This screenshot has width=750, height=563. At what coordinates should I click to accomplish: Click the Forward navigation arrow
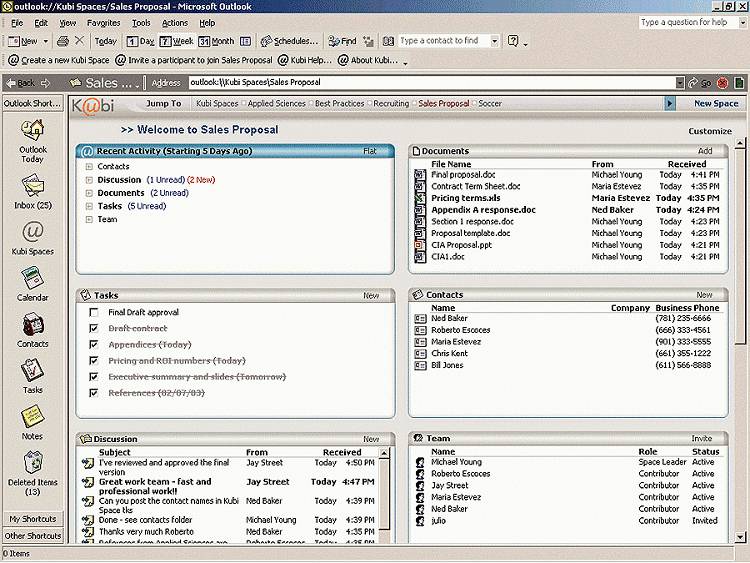coord(45,83)
